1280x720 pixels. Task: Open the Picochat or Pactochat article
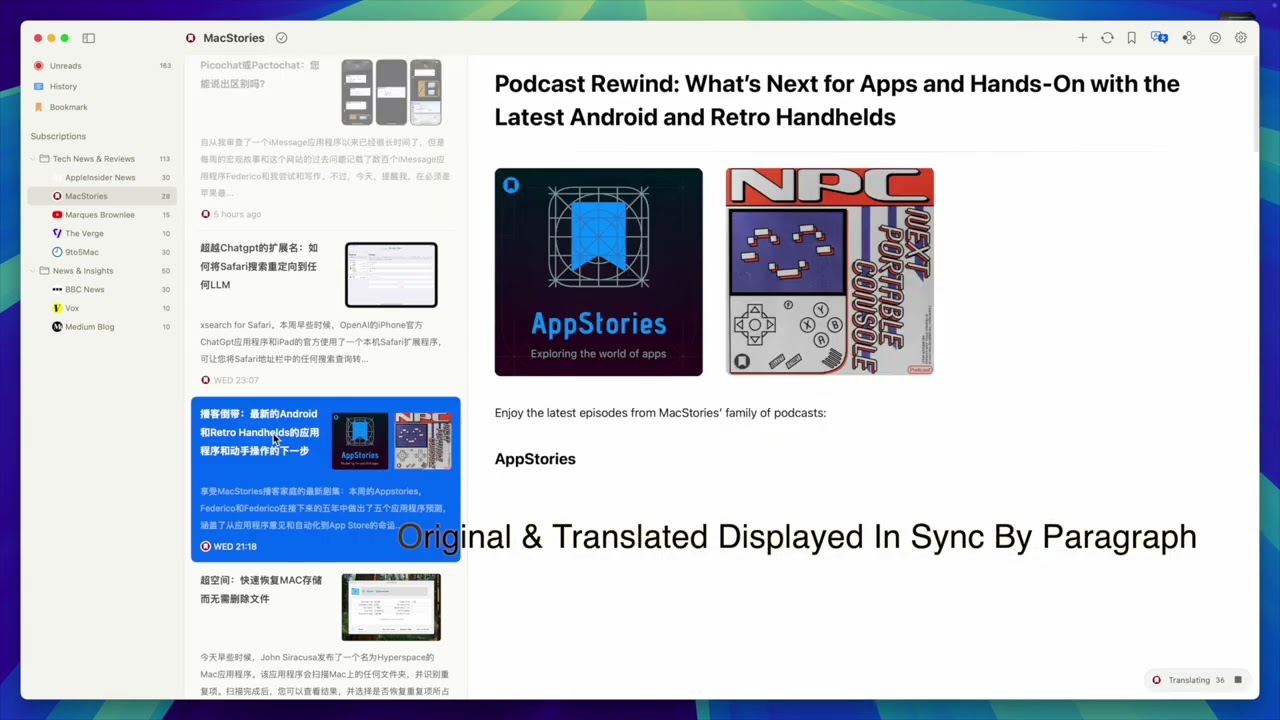pyautogui.click(x=325, y=140)
